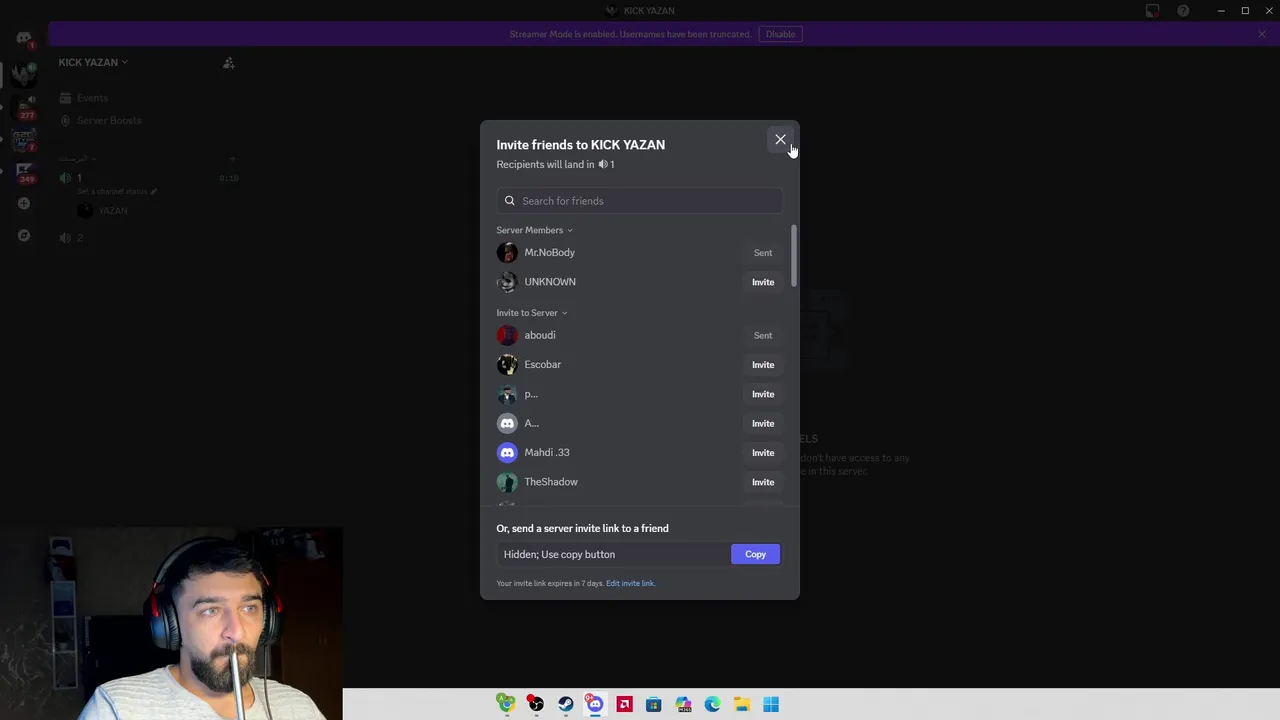Click aboudi's avatar
The height and width of the screenshot is (720, 1280).
(x=507, y=335)
